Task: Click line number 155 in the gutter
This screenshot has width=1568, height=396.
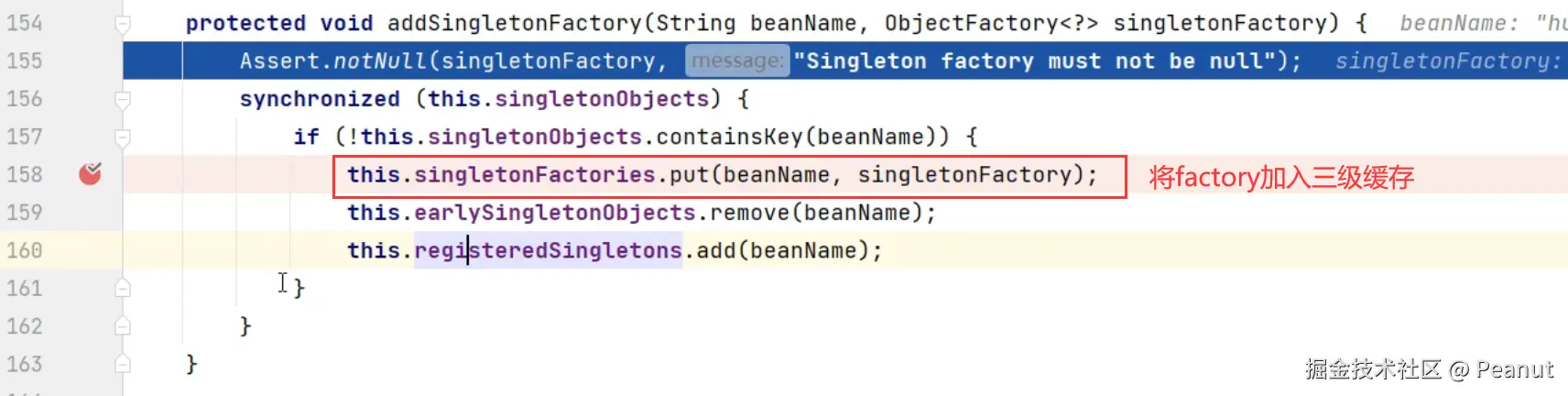Action: 25,61
